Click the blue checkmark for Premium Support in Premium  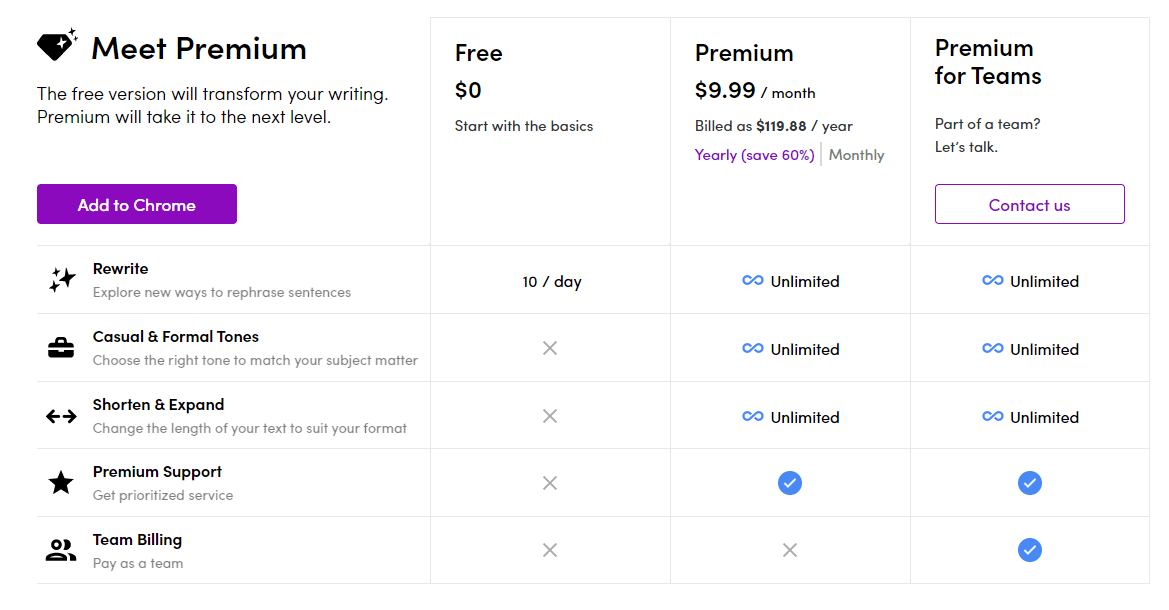click(x=789, y=483)
